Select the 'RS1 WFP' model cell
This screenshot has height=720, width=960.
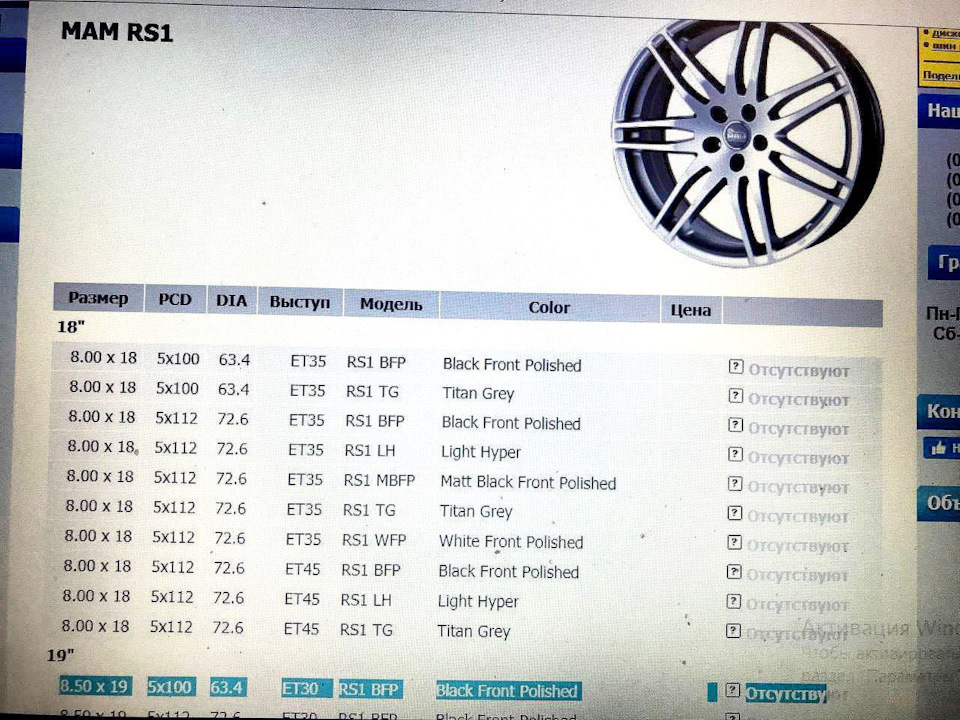coord(374,540)
